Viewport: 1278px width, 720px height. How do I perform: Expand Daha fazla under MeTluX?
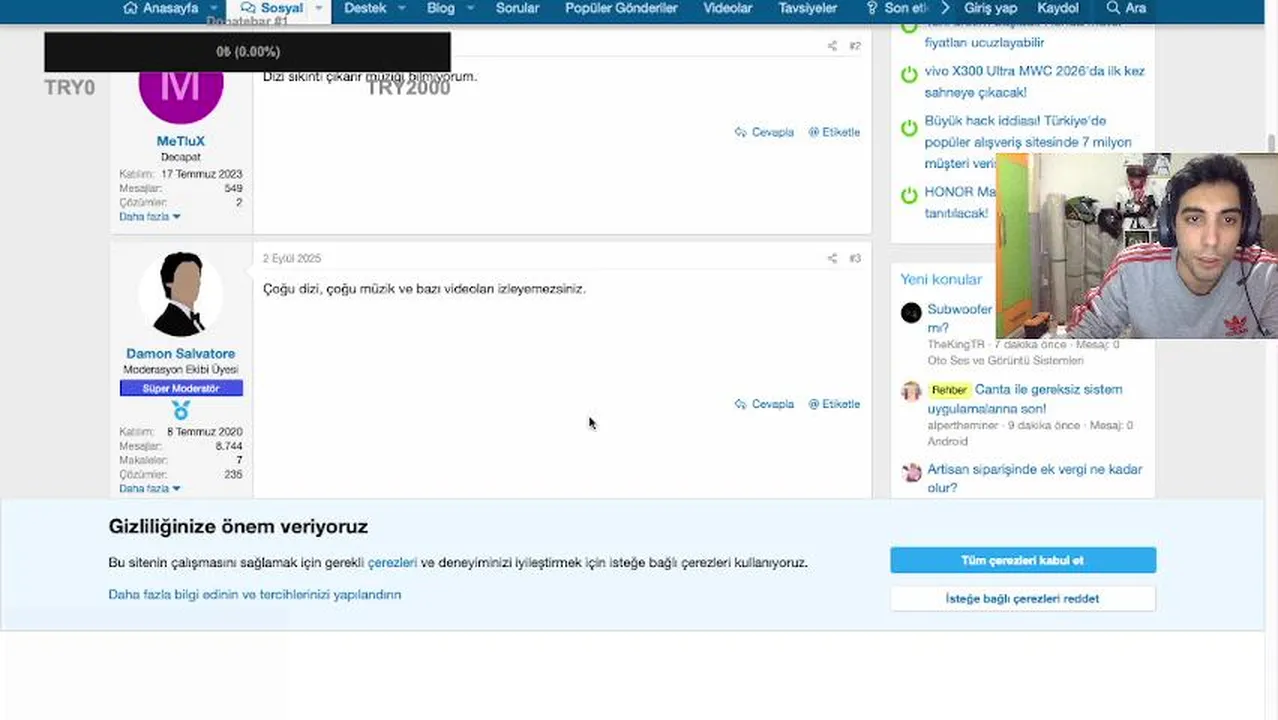tap(150, 216)
